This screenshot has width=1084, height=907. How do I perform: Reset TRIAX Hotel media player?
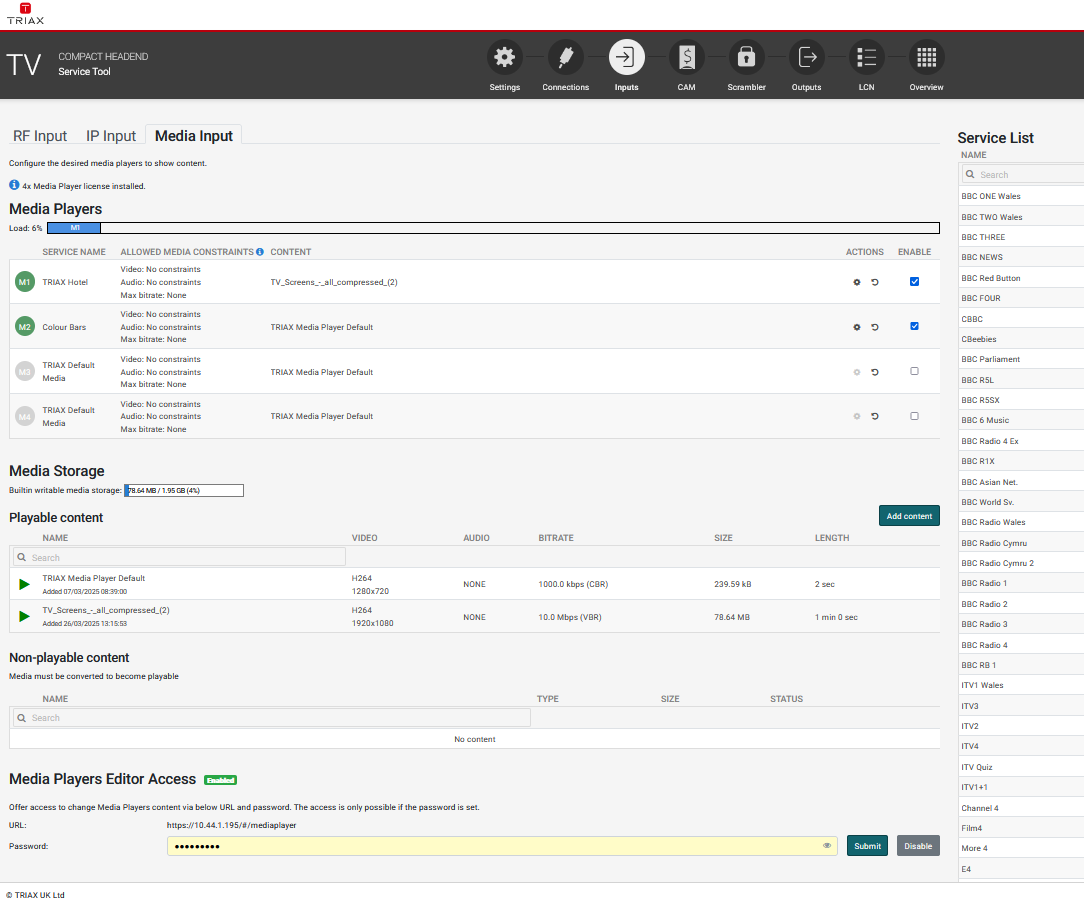pyautogui.click(x=875, y=282)
